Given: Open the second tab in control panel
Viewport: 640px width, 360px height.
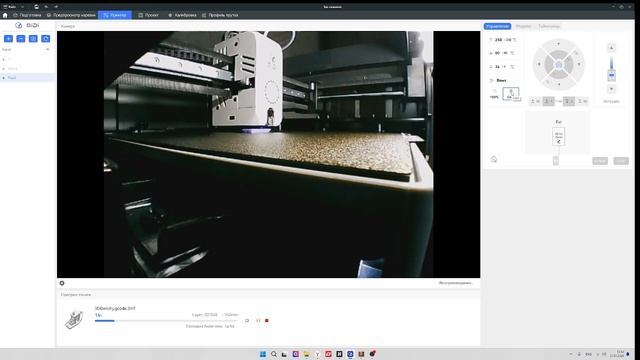Looking at the screenshot, I should (x=523, y=26).
